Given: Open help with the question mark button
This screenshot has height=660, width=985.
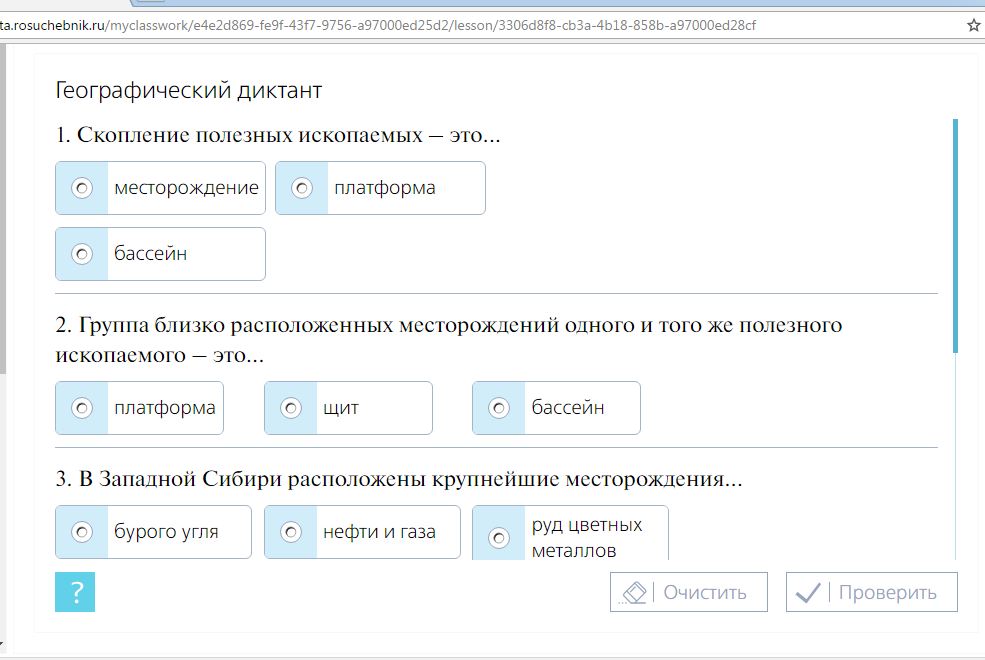Looking at the screenshot, I should (75, 592).
